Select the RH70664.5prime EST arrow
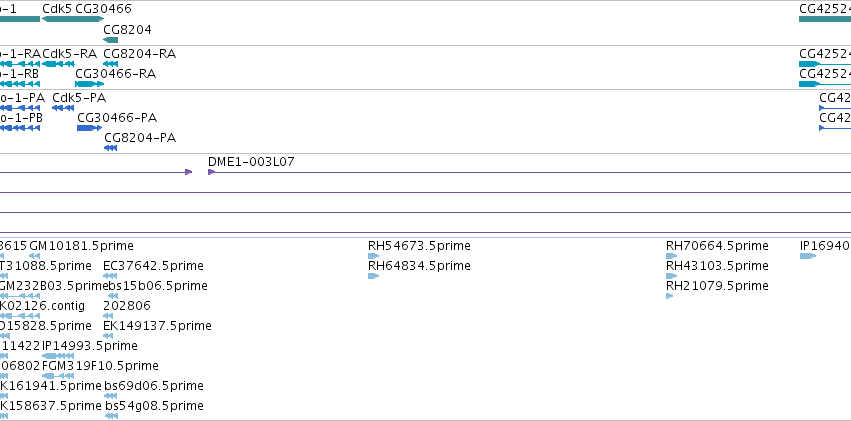The width and height of the screenshot is (851, 421). (671, 257)
